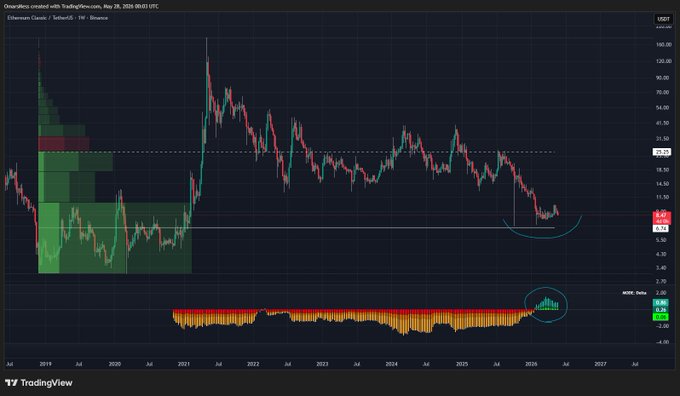680x396 pixels.
Task: Click the 2021 label on time axis
Action: 184,364
